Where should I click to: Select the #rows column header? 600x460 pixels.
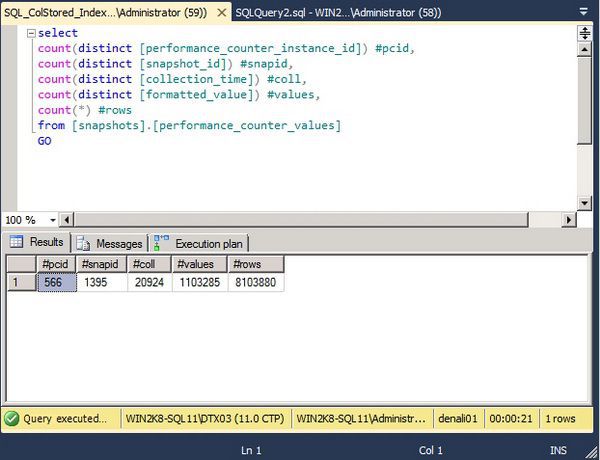tap(256, 264)
